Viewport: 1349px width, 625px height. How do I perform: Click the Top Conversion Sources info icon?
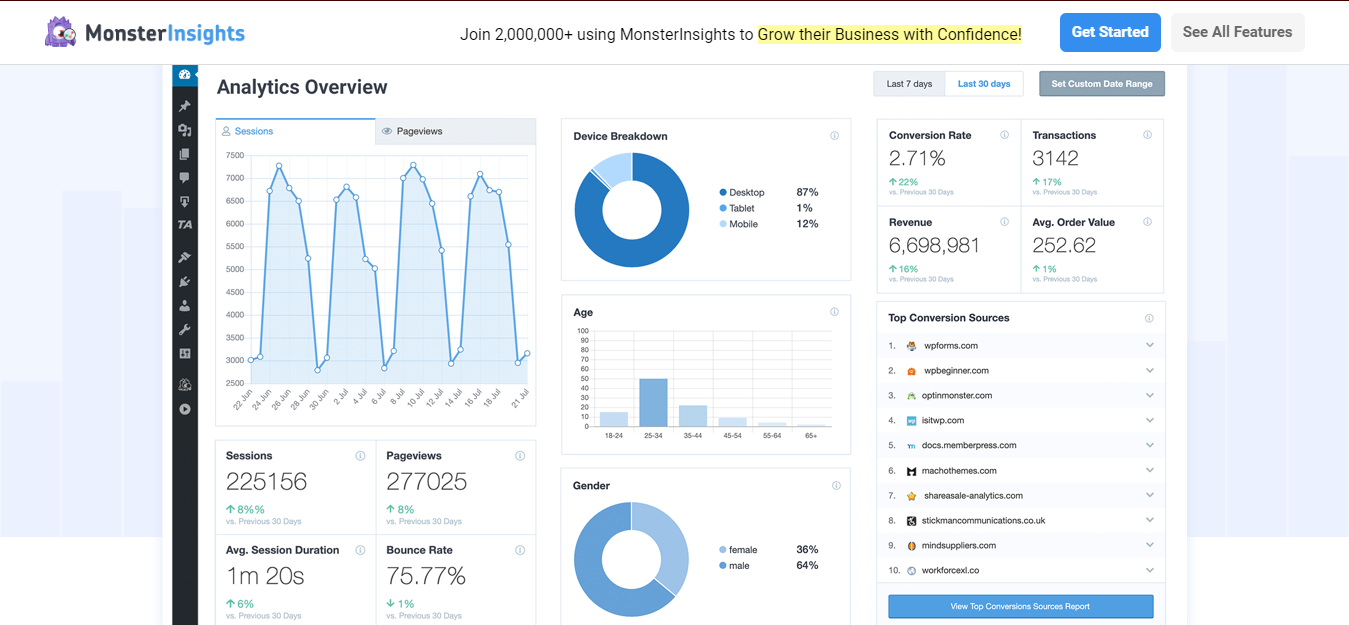pyautogui.click(x=1149, y=318)
